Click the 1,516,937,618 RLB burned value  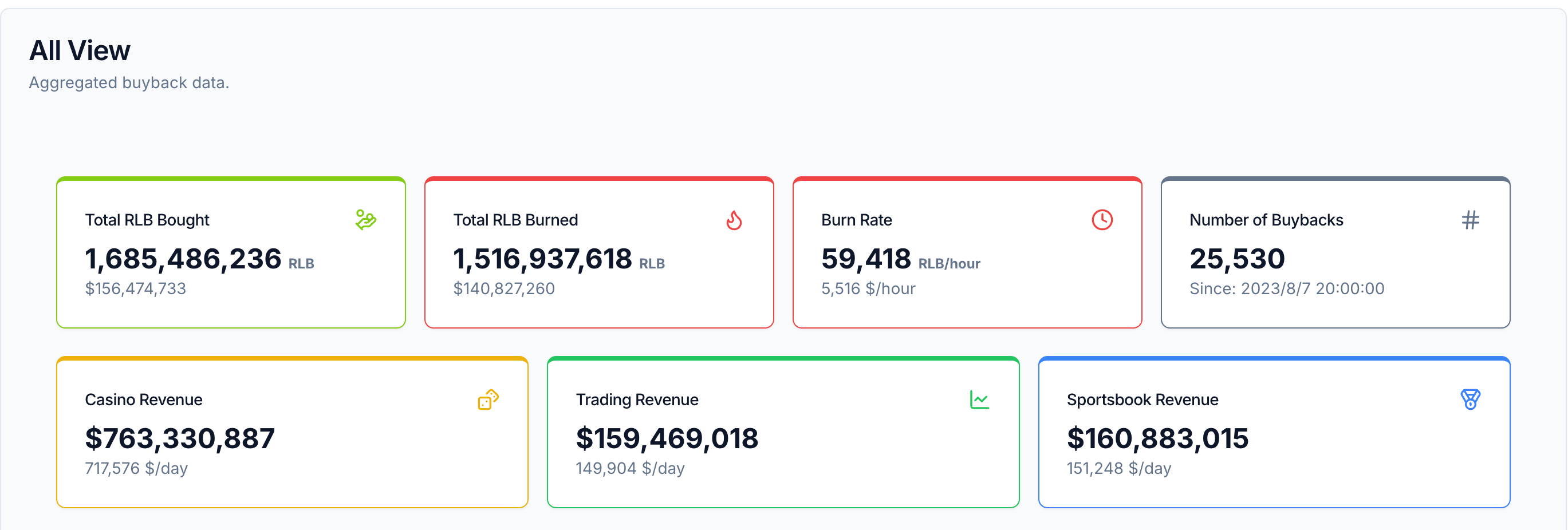(543, 259)
